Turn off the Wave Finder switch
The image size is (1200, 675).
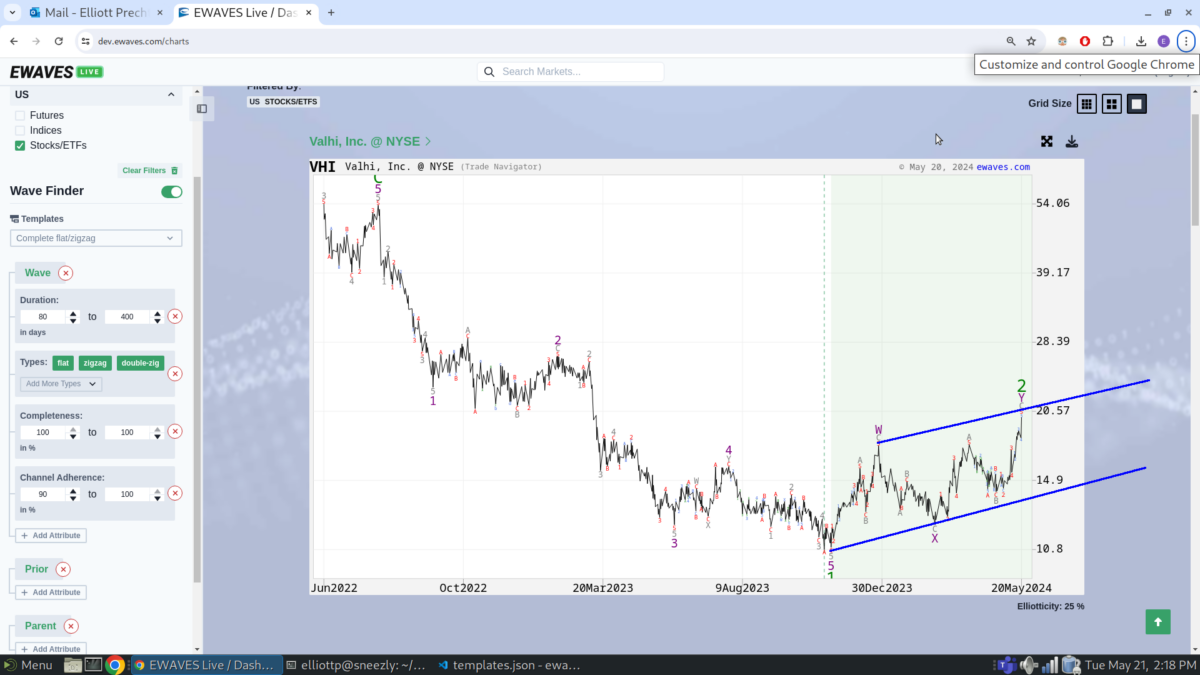pyautogui.click(x=172, y=192)
